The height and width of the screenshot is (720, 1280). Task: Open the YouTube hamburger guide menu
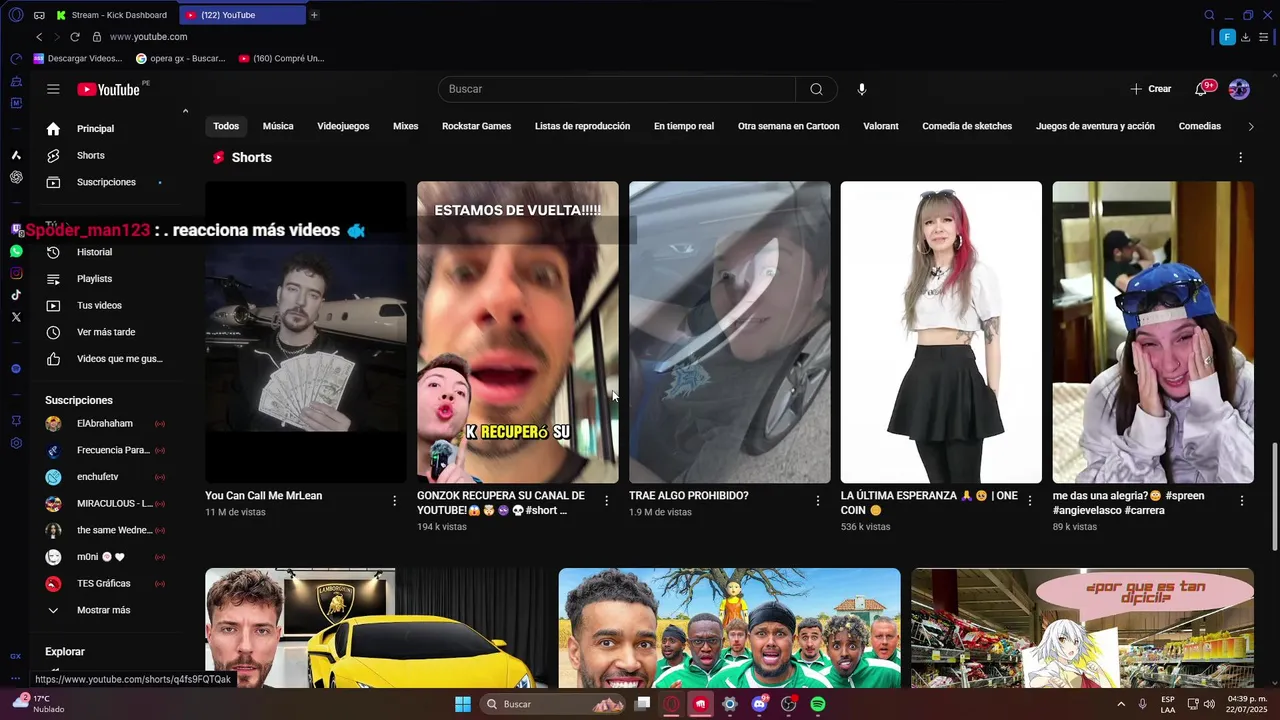point(53,89)
